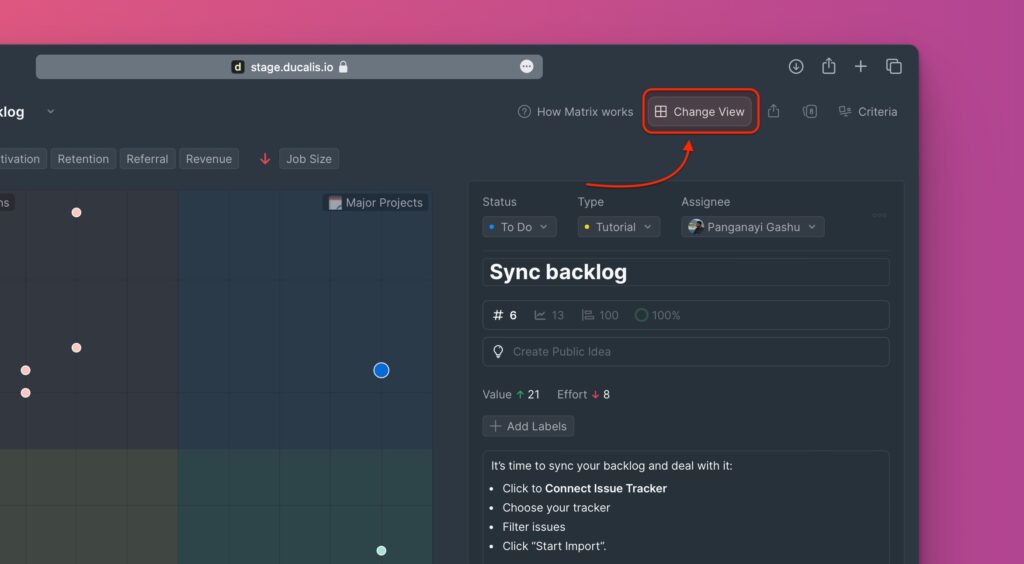Toggle the Referral criterion filter
This screenshot has height=564, width=1024.
tap(147, 159)
